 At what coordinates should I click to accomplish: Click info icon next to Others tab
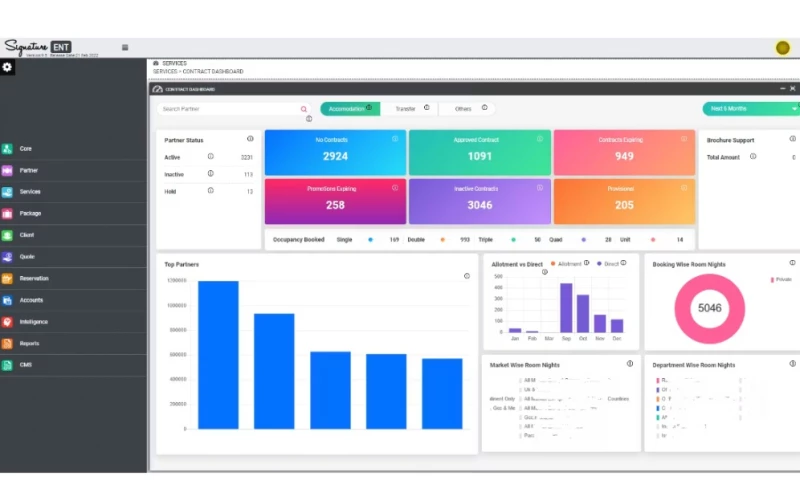(485, 108)
